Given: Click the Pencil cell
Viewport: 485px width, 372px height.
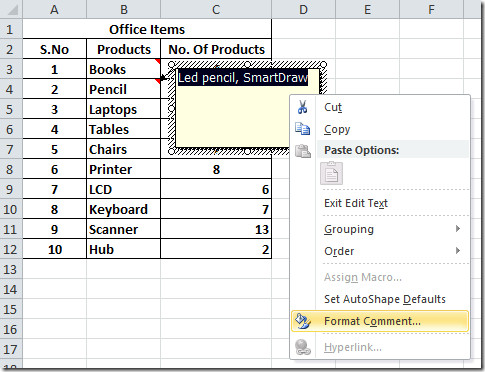Looking at the screenshot, I should click(x=124, y=89).
